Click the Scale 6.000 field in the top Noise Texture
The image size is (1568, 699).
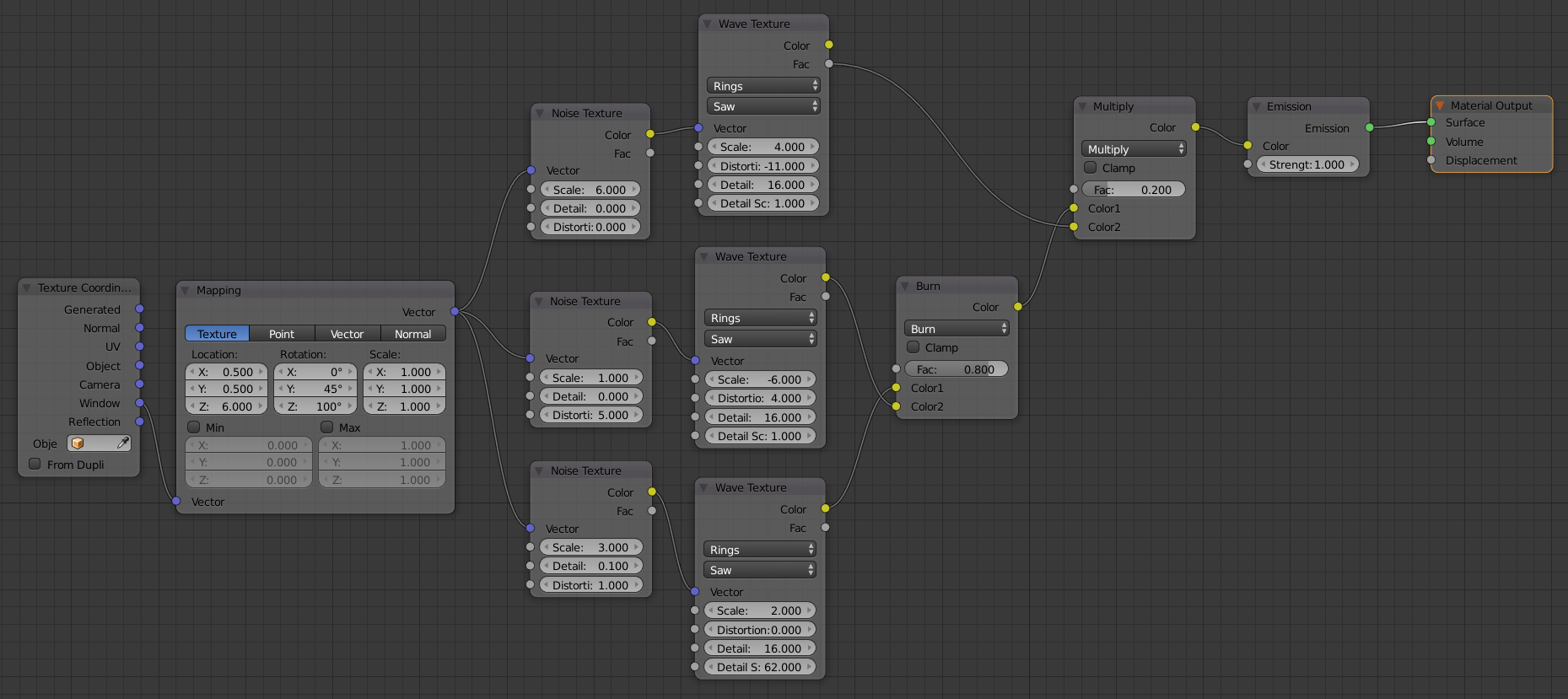590,190
